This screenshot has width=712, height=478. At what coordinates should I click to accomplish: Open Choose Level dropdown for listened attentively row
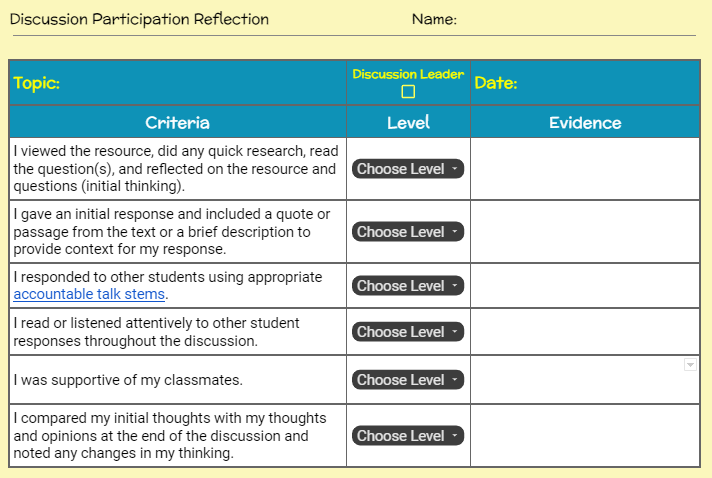(408, 332)
